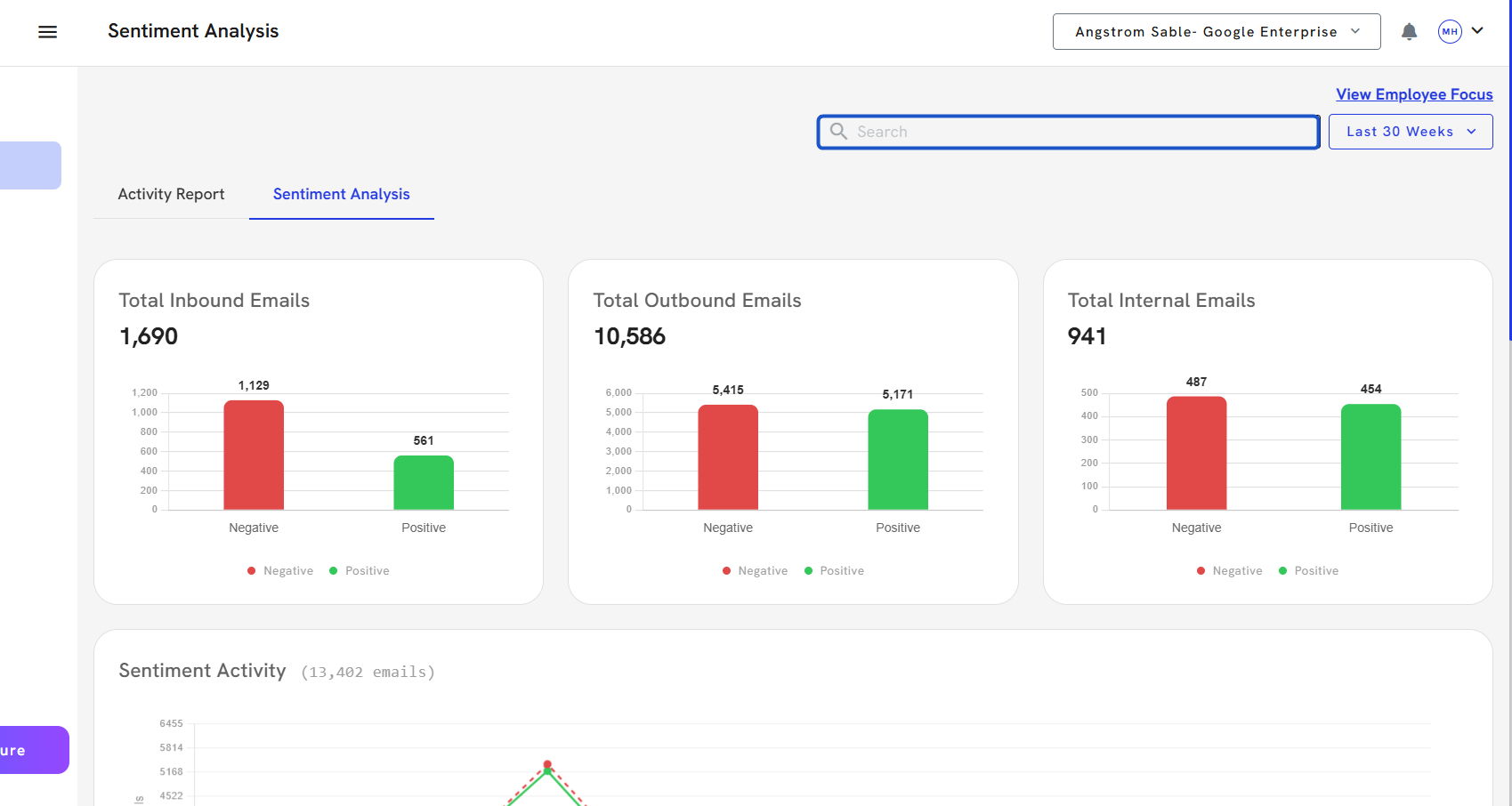1512x806 pixels.
Task: Open the Angstrom Sable organization dropdown
Action: [1216, 32]
